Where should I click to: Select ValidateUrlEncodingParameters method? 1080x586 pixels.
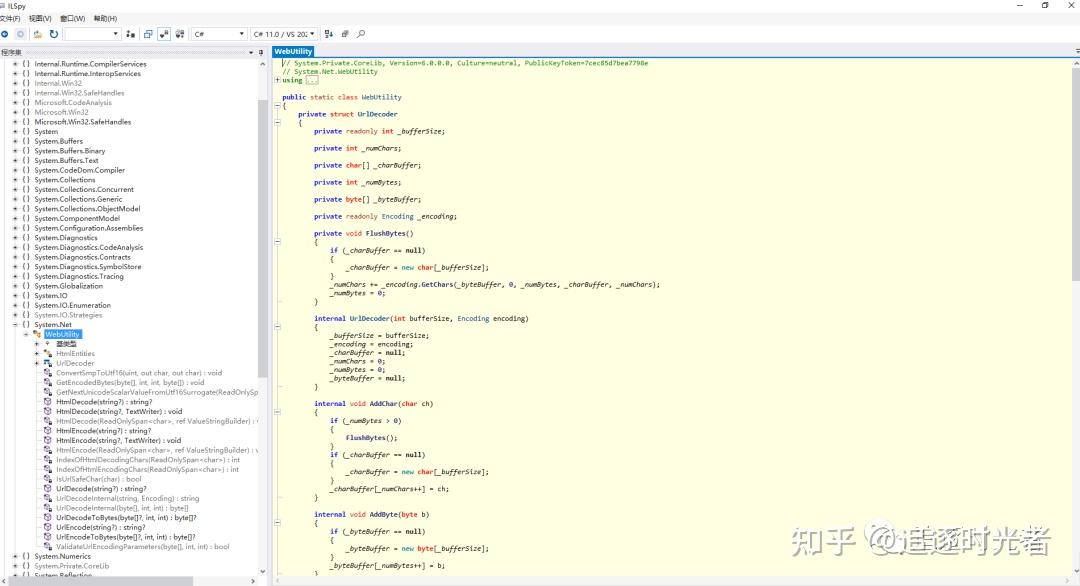(143, 546)
